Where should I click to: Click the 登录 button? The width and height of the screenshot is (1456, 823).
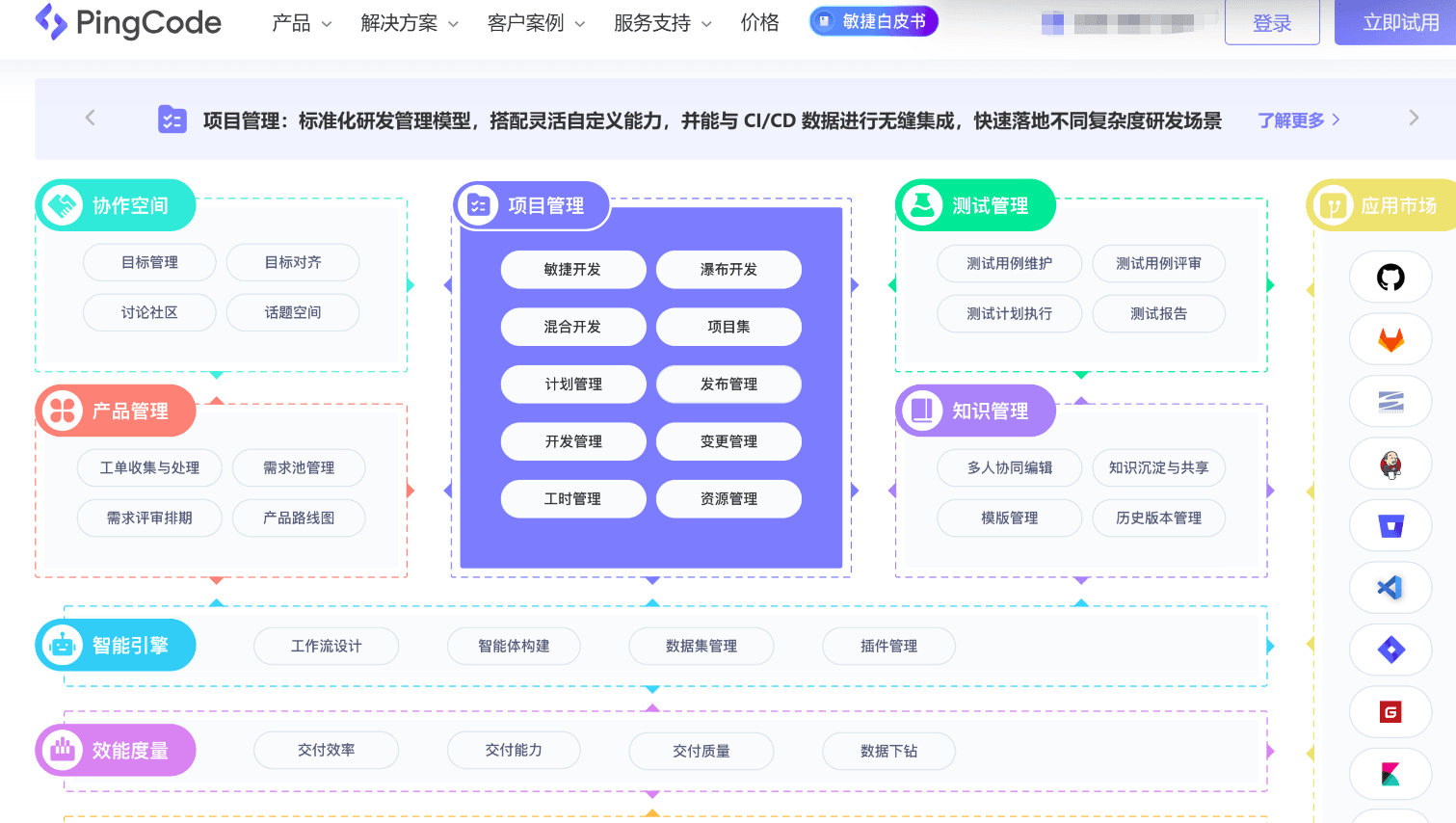click(1272, 23)
